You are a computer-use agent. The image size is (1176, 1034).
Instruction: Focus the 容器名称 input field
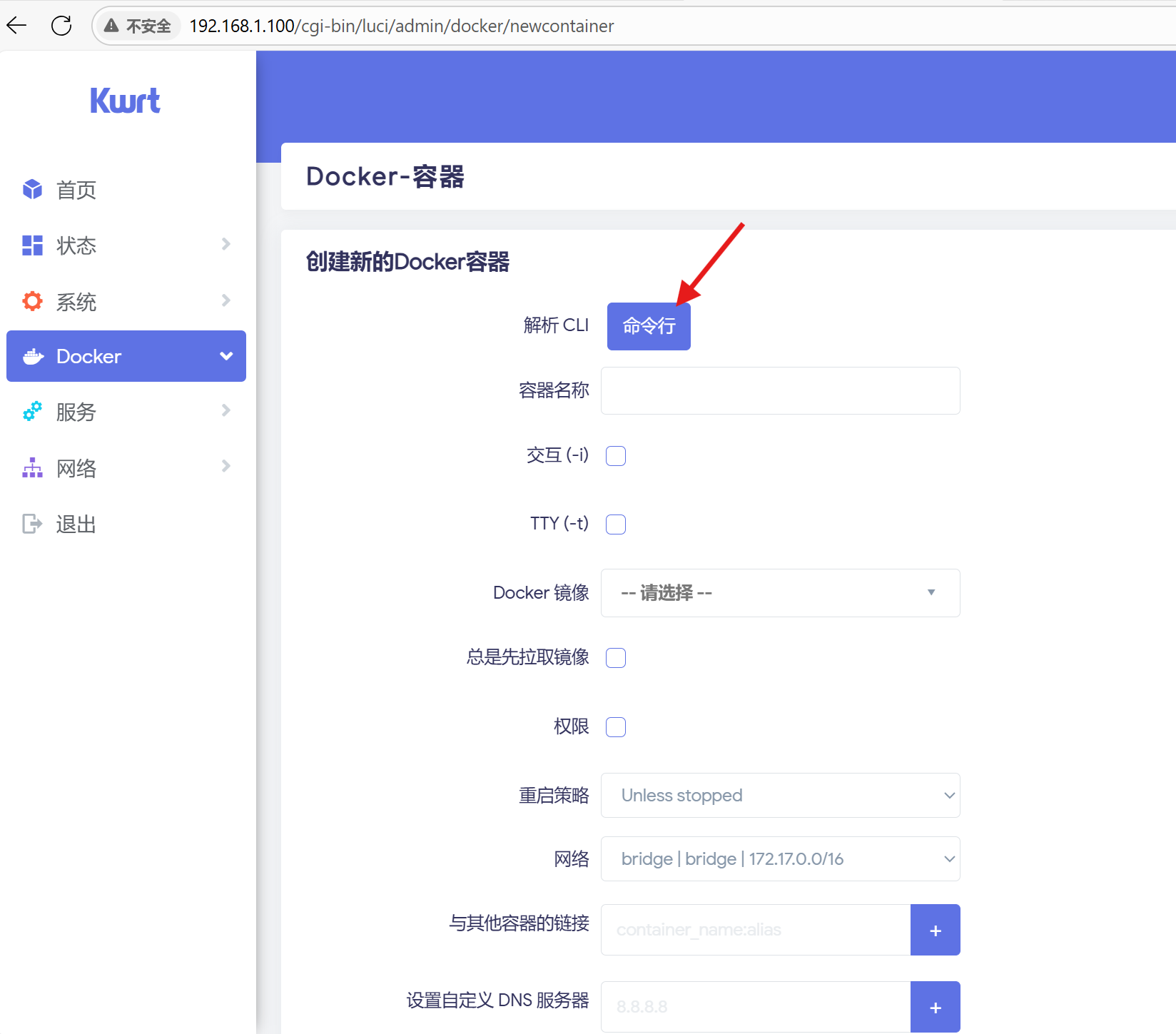pos(781,391)
